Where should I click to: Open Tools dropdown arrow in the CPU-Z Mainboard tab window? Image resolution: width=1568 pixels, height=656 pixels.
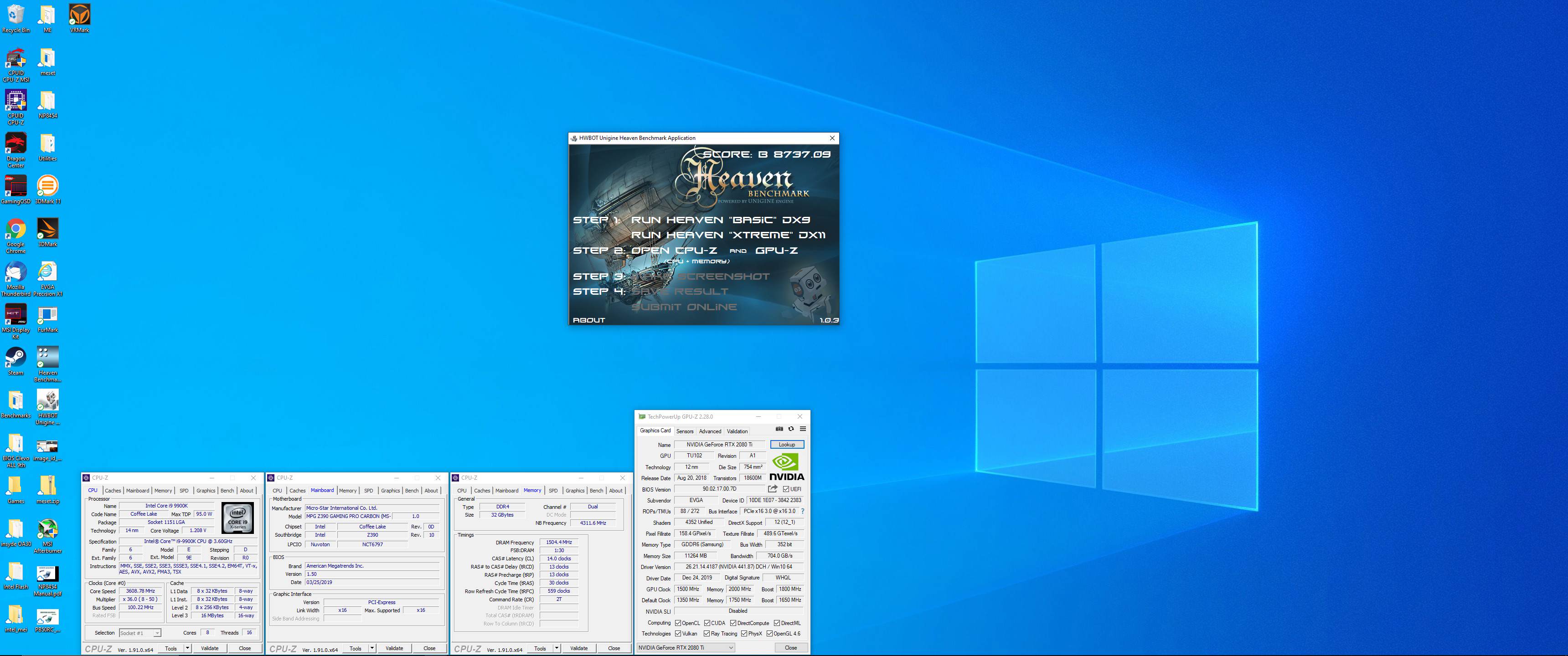pos(372,648)
